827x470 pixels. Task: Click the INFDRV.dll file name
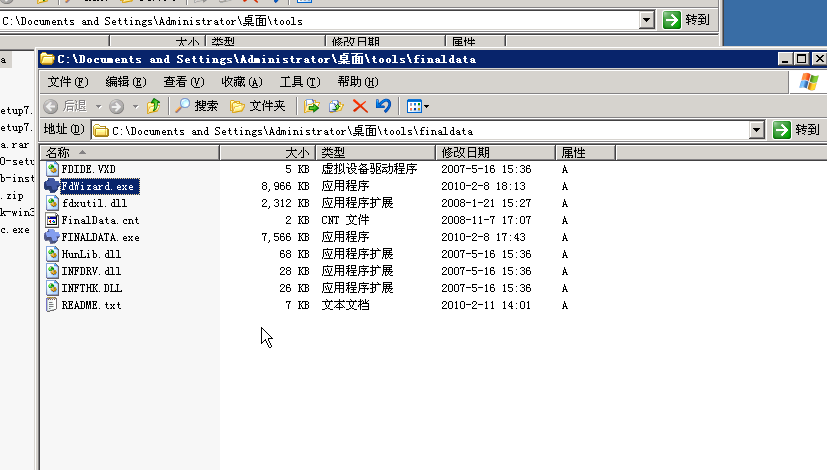pos(91,271)
